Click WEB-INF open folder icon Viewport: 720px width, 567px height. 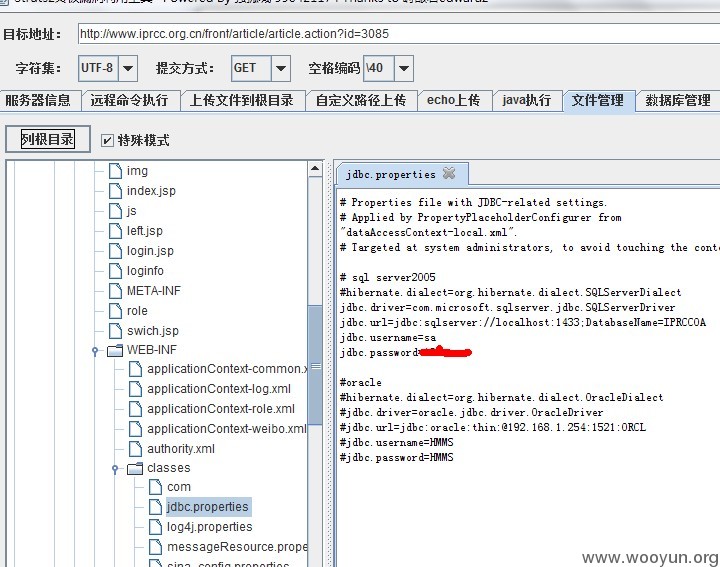pyautogui.click(x=115, y=350)
